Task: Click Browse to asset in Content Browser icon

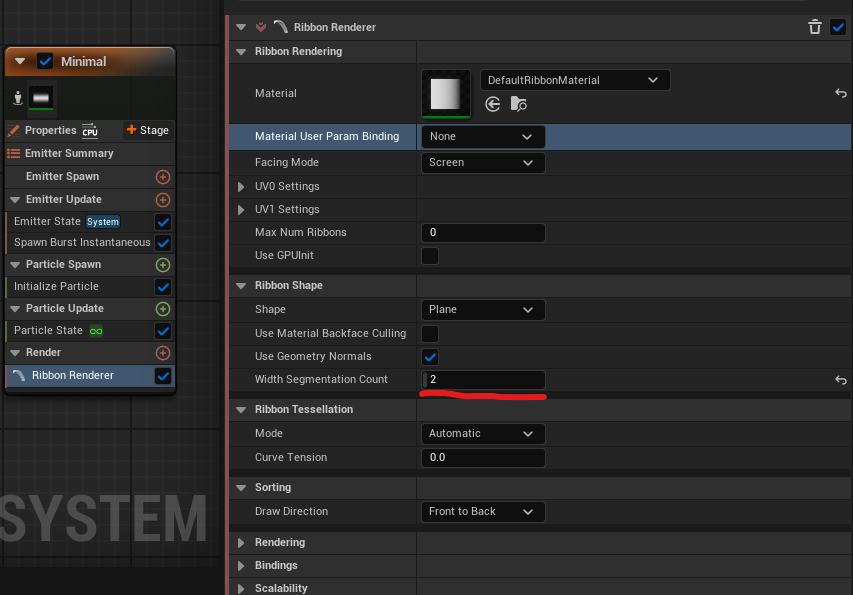Action: pyautogui.click(x=518, y=104)
